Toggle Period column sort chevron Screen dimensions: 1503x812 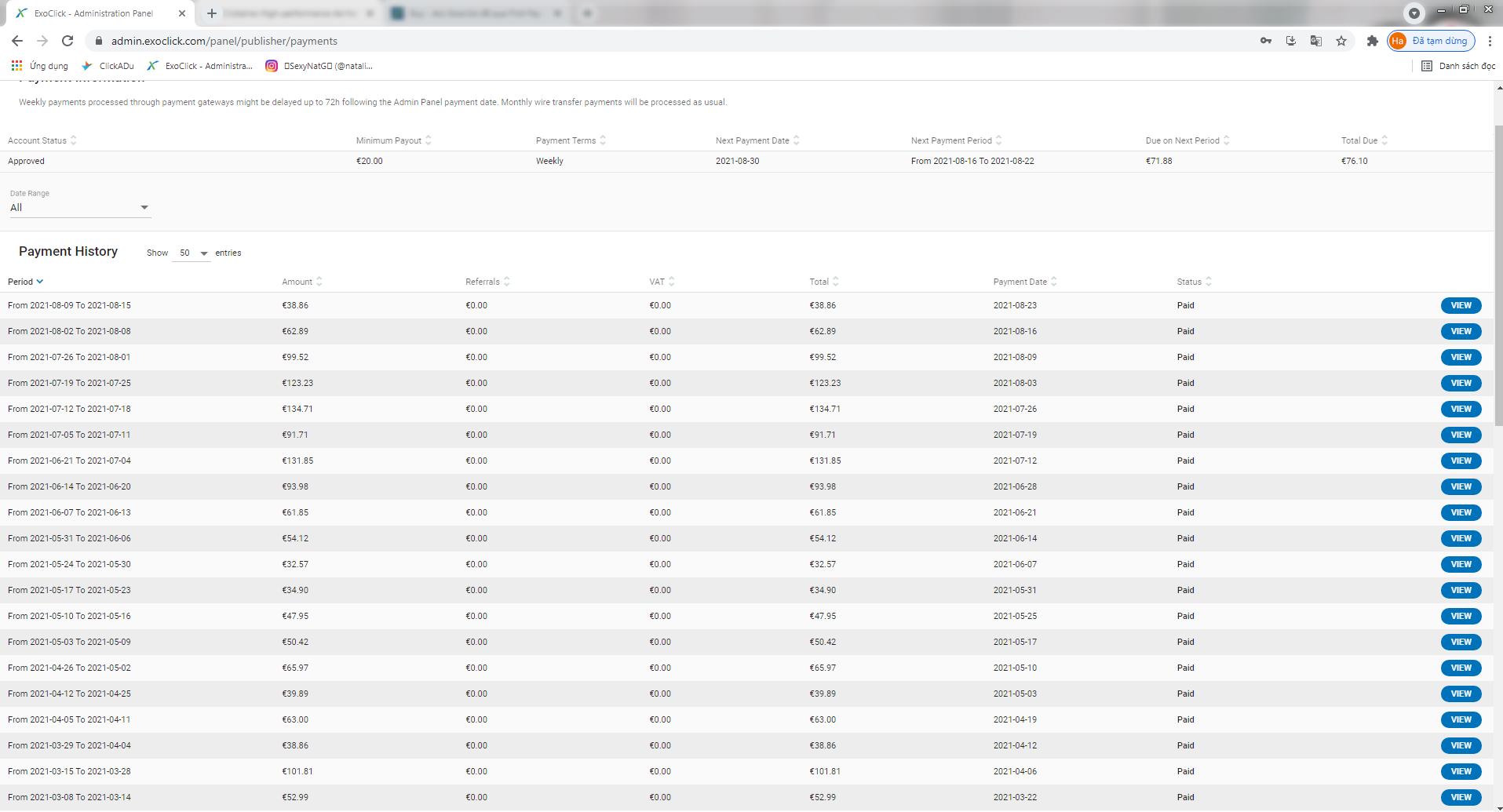coord(40,282)
